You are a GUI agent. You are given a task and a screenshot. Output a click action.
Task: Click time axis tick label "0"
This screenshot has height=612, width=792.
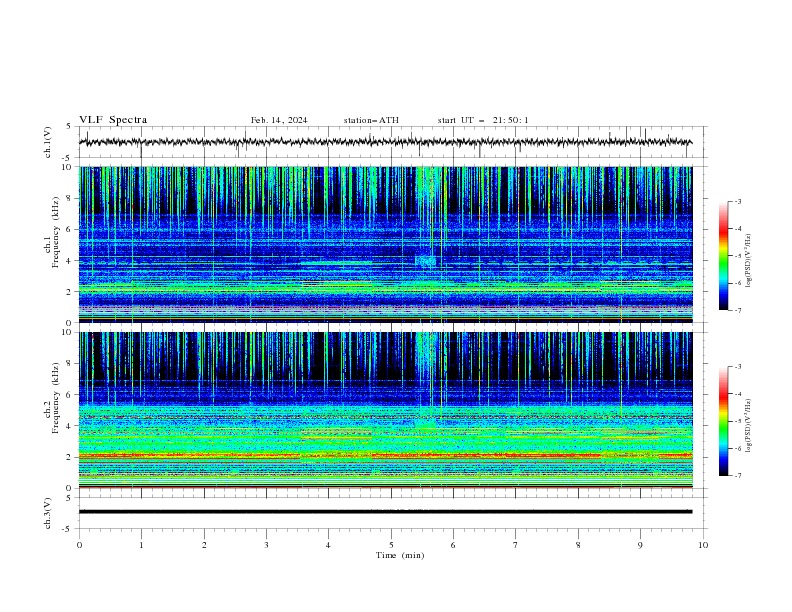[x=79, y=545]
